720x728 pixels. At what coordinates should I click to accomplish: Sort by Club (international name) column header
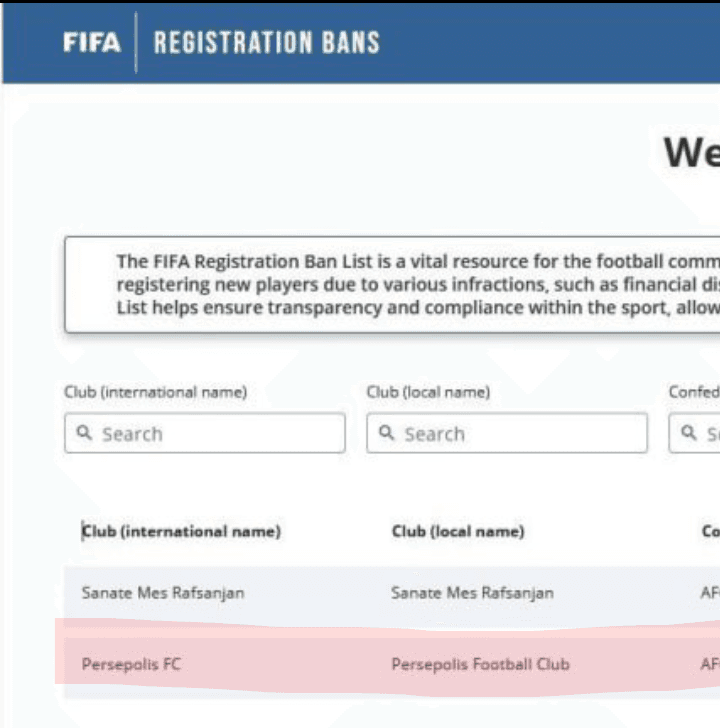point(182,531)
